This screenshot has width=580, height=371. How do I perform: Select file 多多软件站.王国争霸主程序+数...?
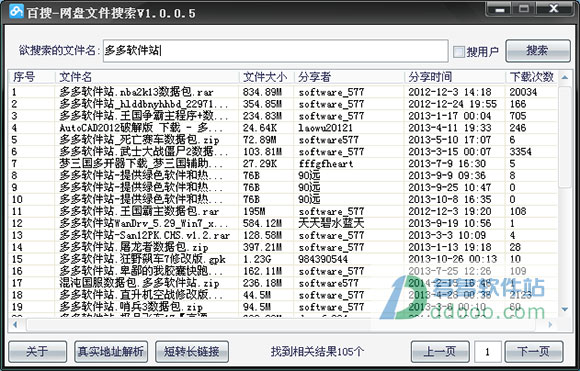144,116
